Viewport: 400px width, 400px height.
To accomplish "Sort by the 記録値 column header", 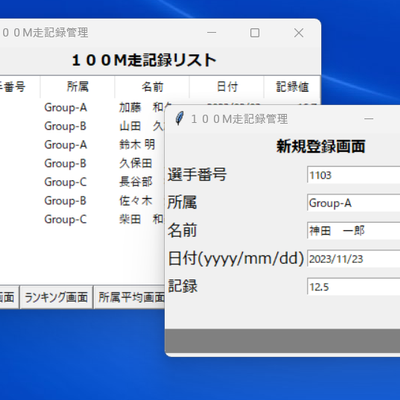I will (x=292, y=87).
